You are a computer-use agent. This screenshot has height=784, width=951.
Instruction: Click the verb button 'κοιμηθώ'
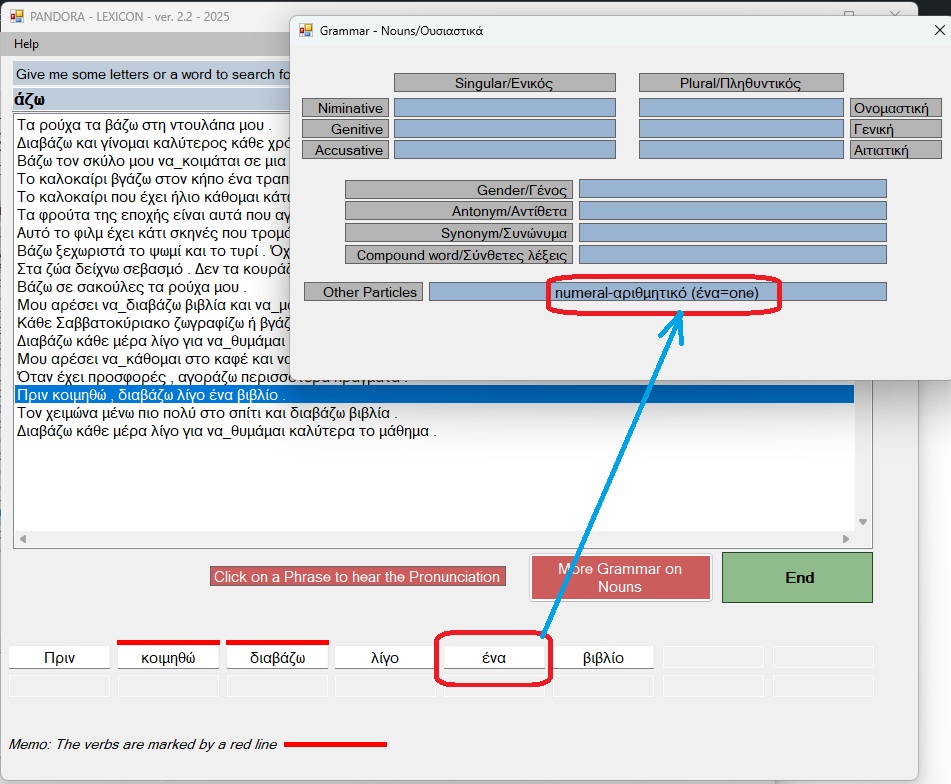168,657
